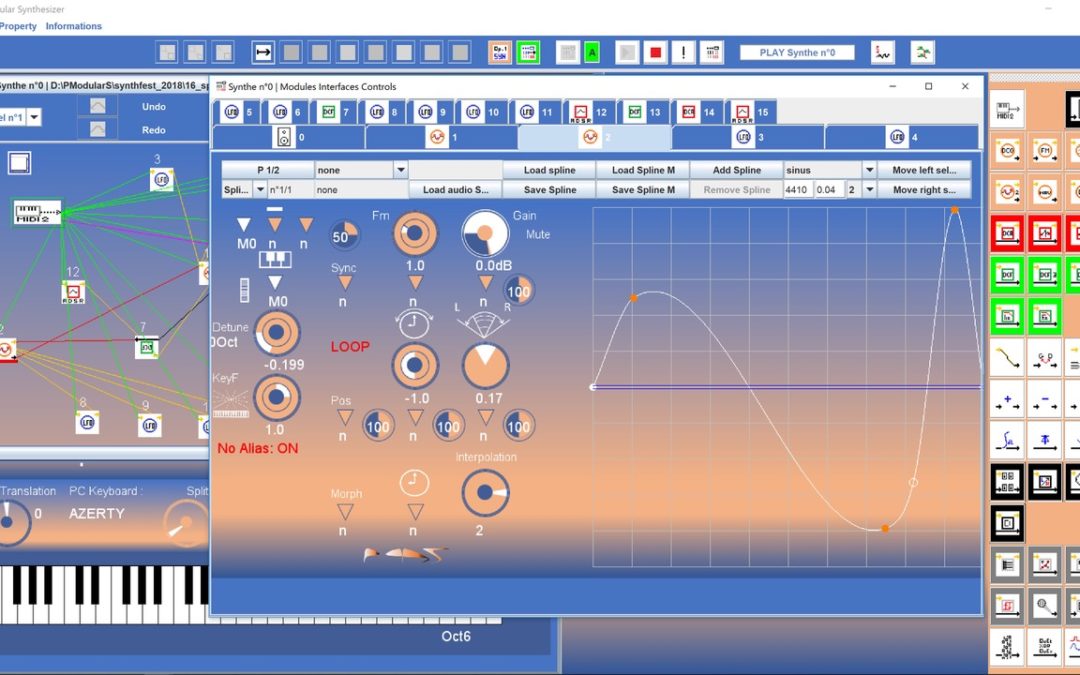Click the Load spline button
Image resolution: width=1080 pixels, height=675 pixels.
click(549, 170)
